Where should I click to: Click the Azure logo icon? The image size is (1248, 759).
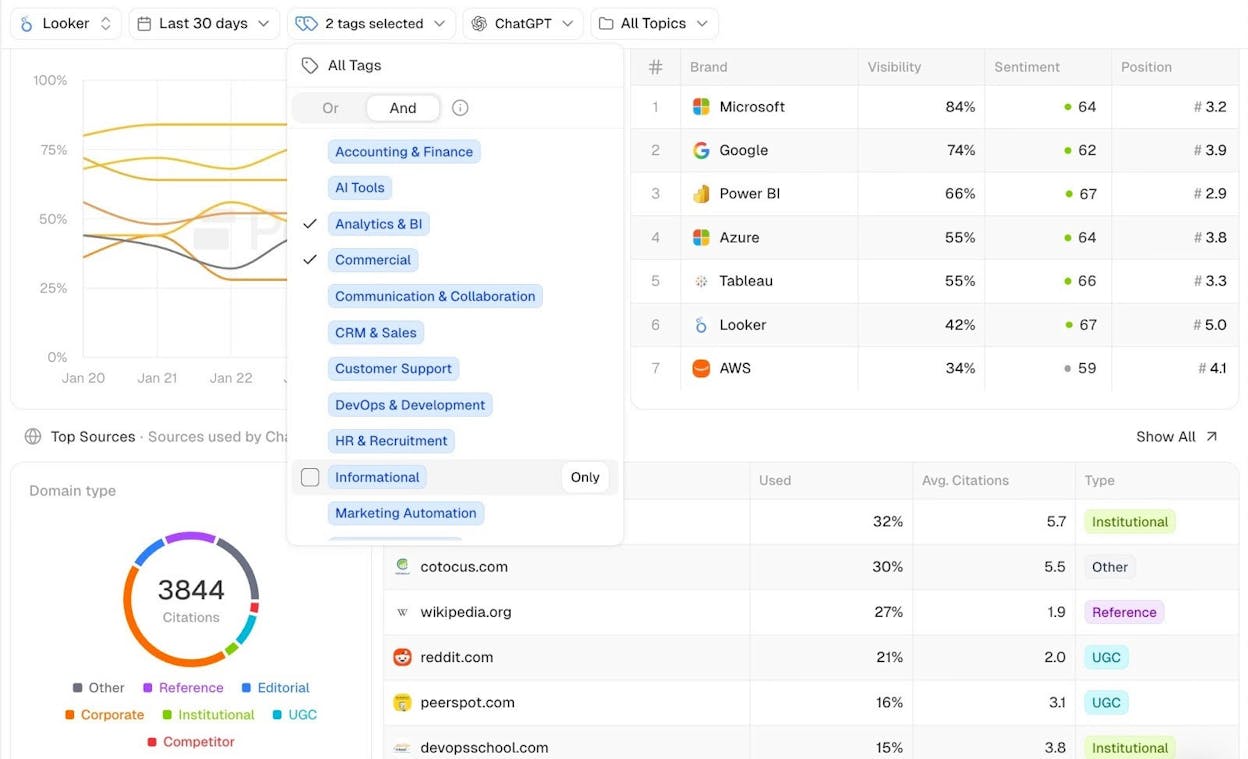(701, 237)
